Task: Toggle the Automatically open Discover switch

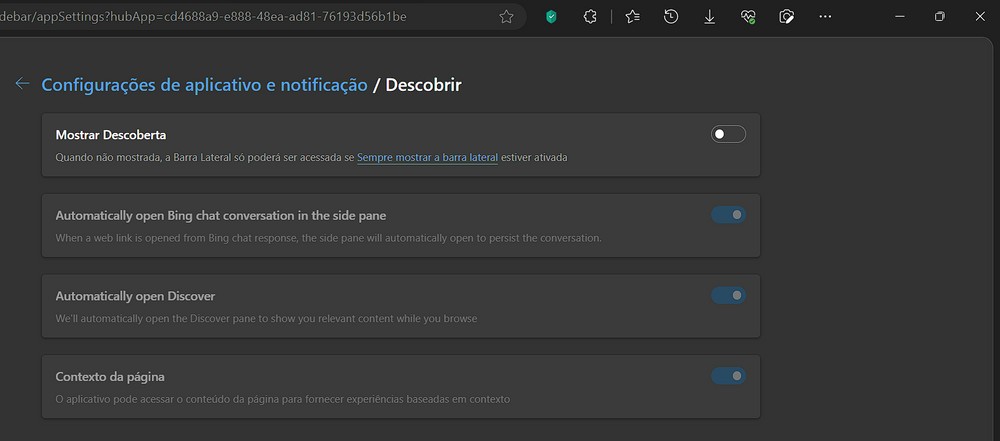Action: 728,295
